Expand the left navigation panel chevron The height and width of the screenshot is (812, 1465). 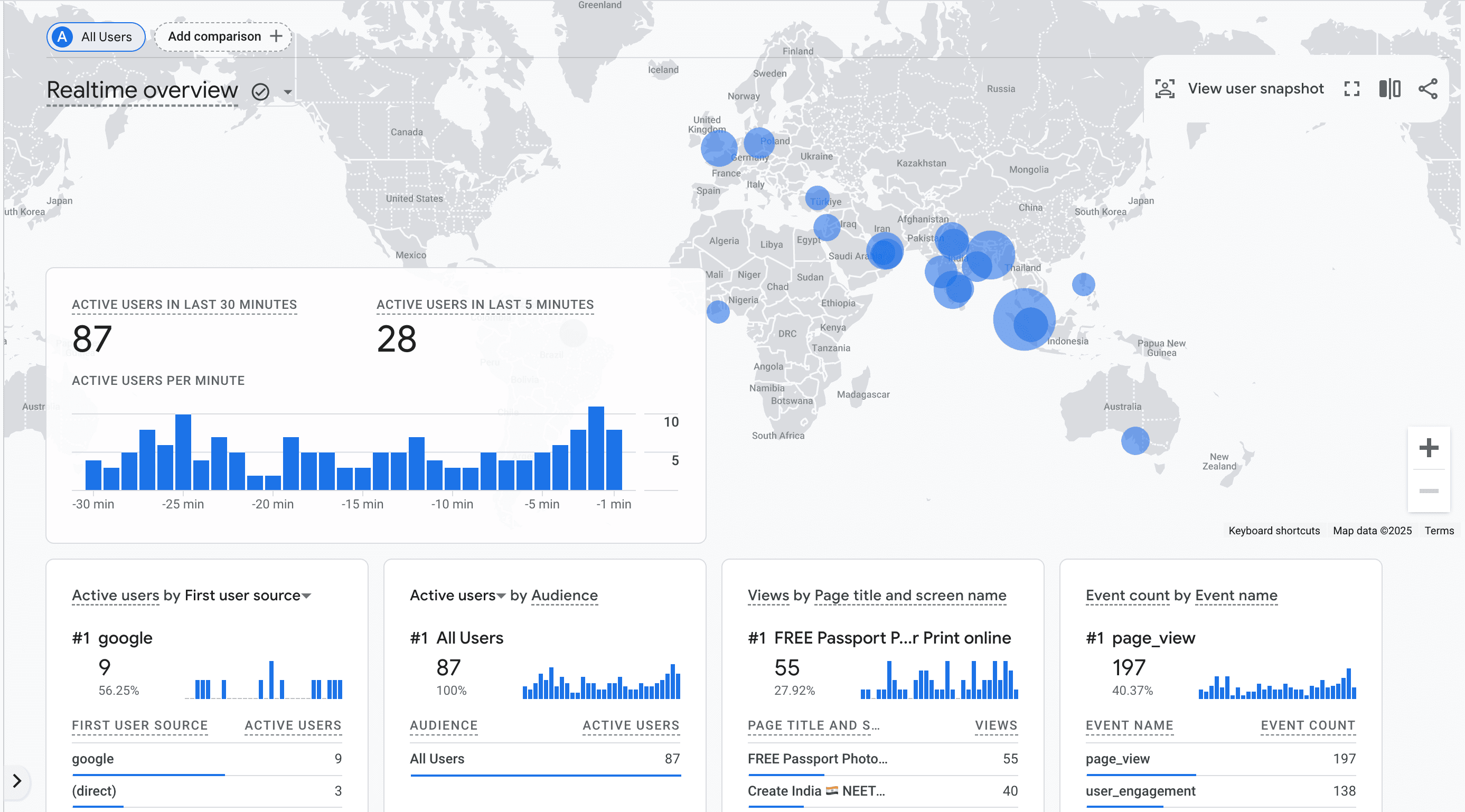coord(17,781)
